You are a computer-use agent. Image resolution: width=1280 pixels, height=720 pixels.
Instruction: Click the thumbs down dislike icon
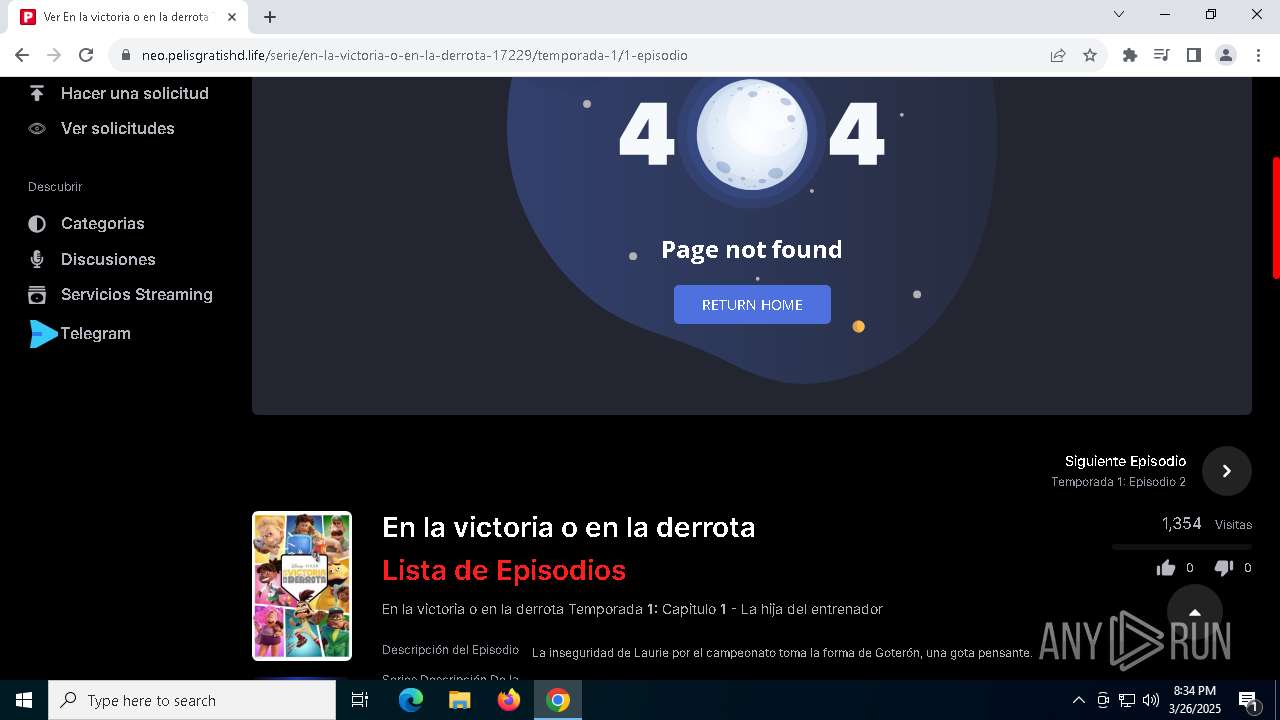coord(1223,568)
